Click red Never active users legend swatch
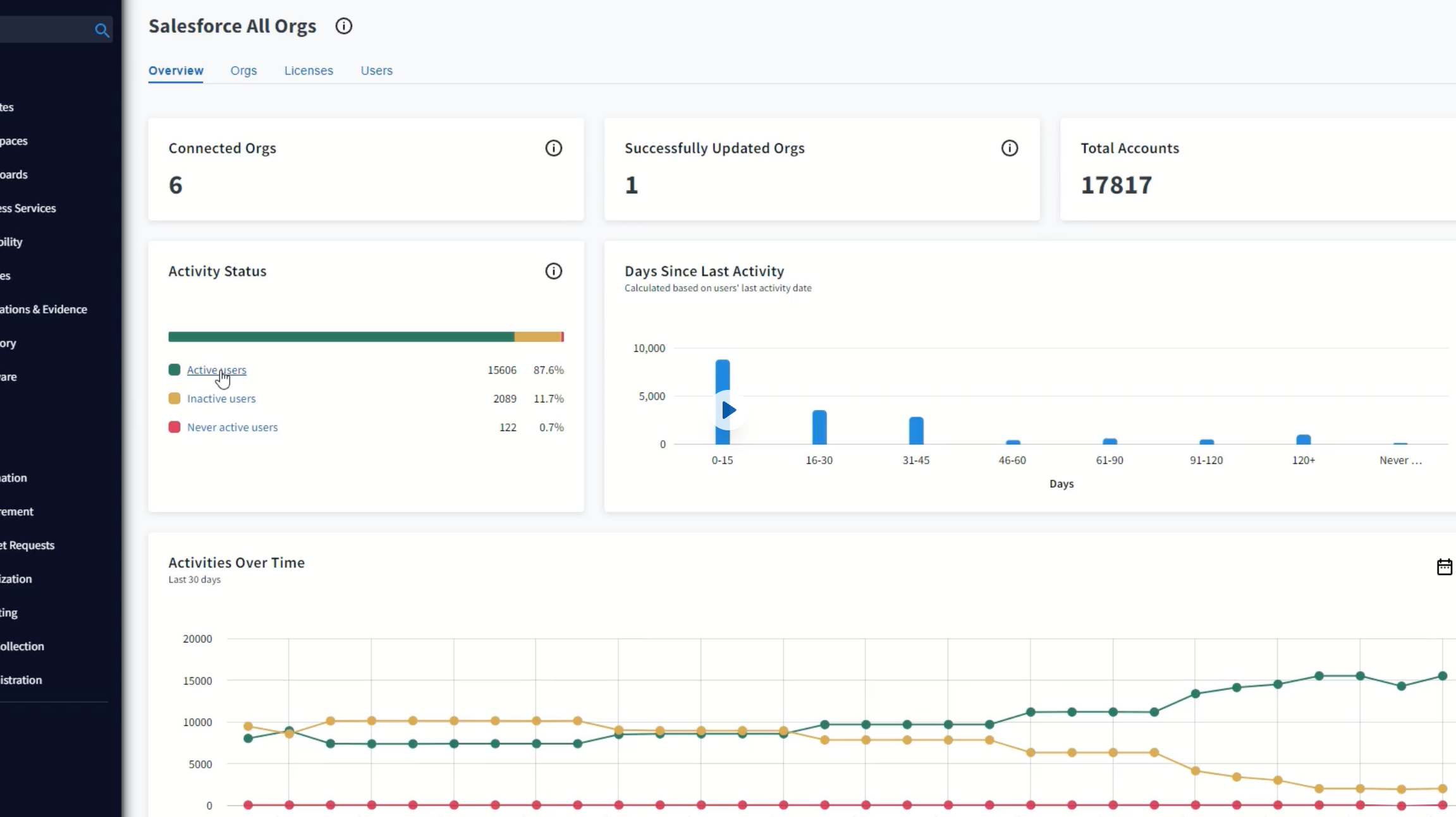The image size is (1456, 817). point(174,427)
